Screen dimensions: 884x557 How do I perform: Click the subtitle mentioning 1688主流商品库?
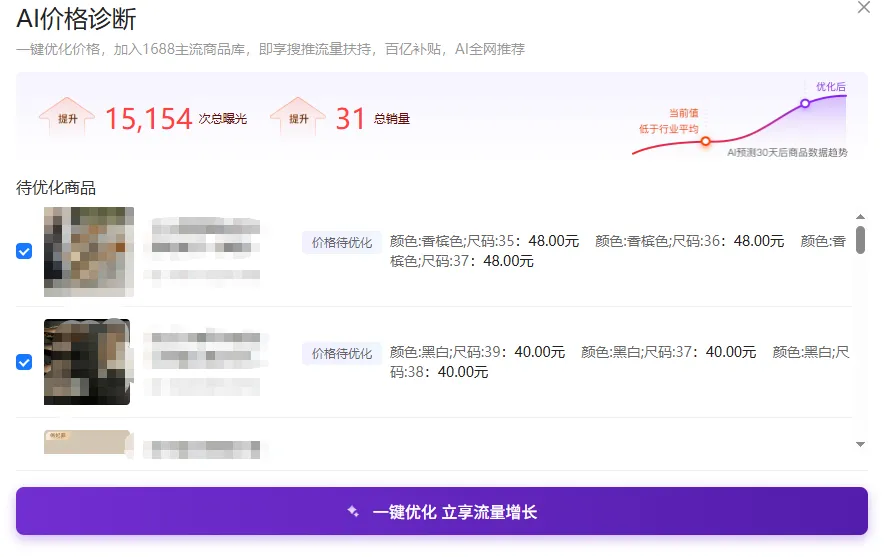[270, 49]
